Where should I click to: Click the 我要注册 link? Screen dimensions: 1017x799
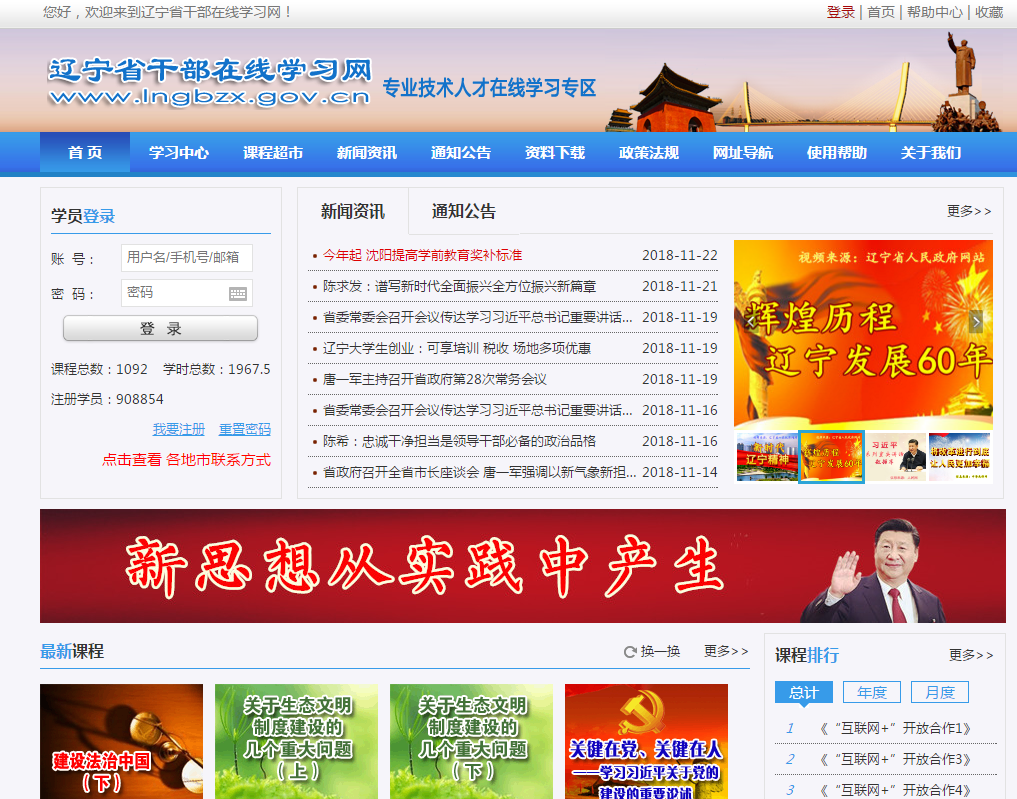(x=178, y=429)
